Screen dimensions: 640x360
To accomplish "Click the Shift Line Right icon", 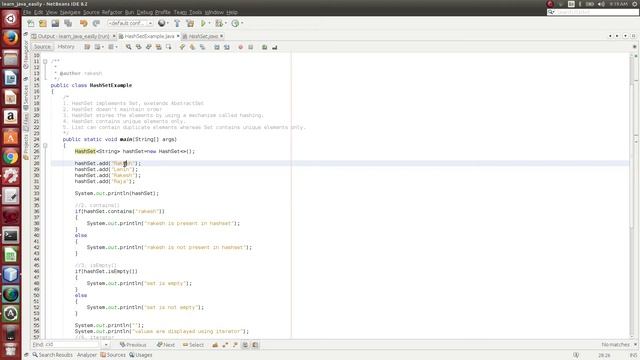I will (x=227, y=47).
